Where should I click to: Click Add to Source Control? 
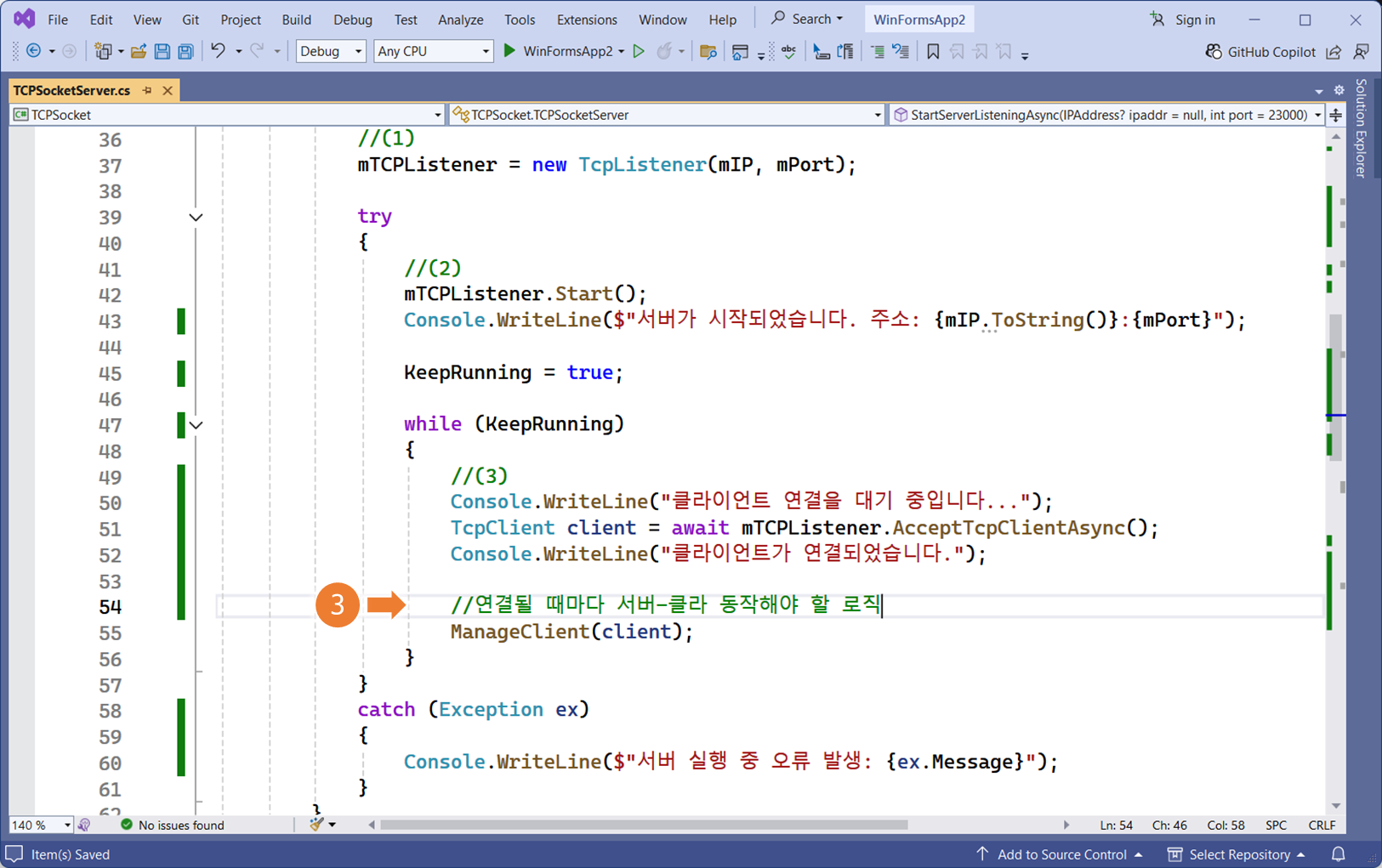(1059, 854)
